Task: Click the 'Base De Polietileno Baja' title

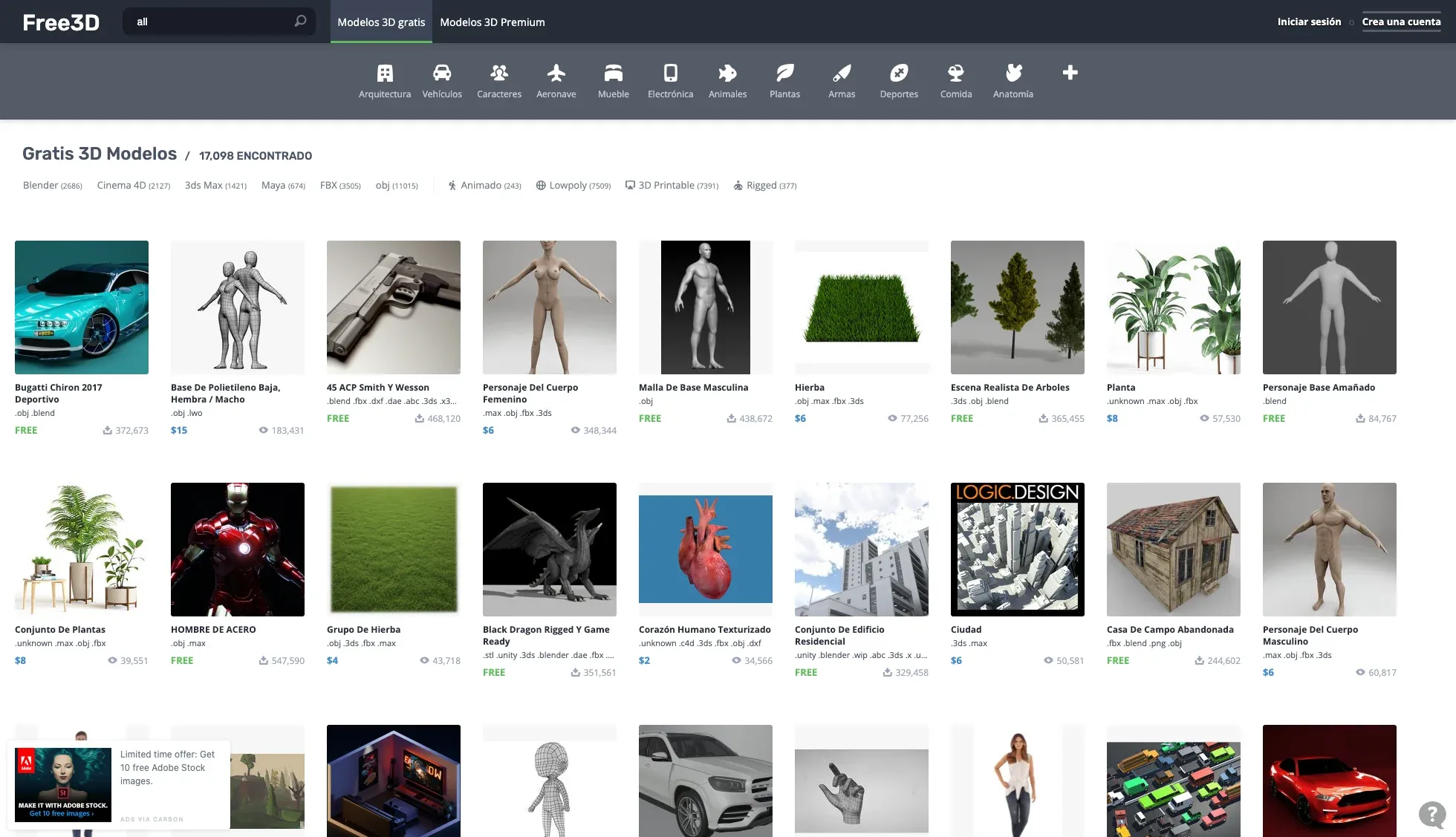Action: click(226, 394)
